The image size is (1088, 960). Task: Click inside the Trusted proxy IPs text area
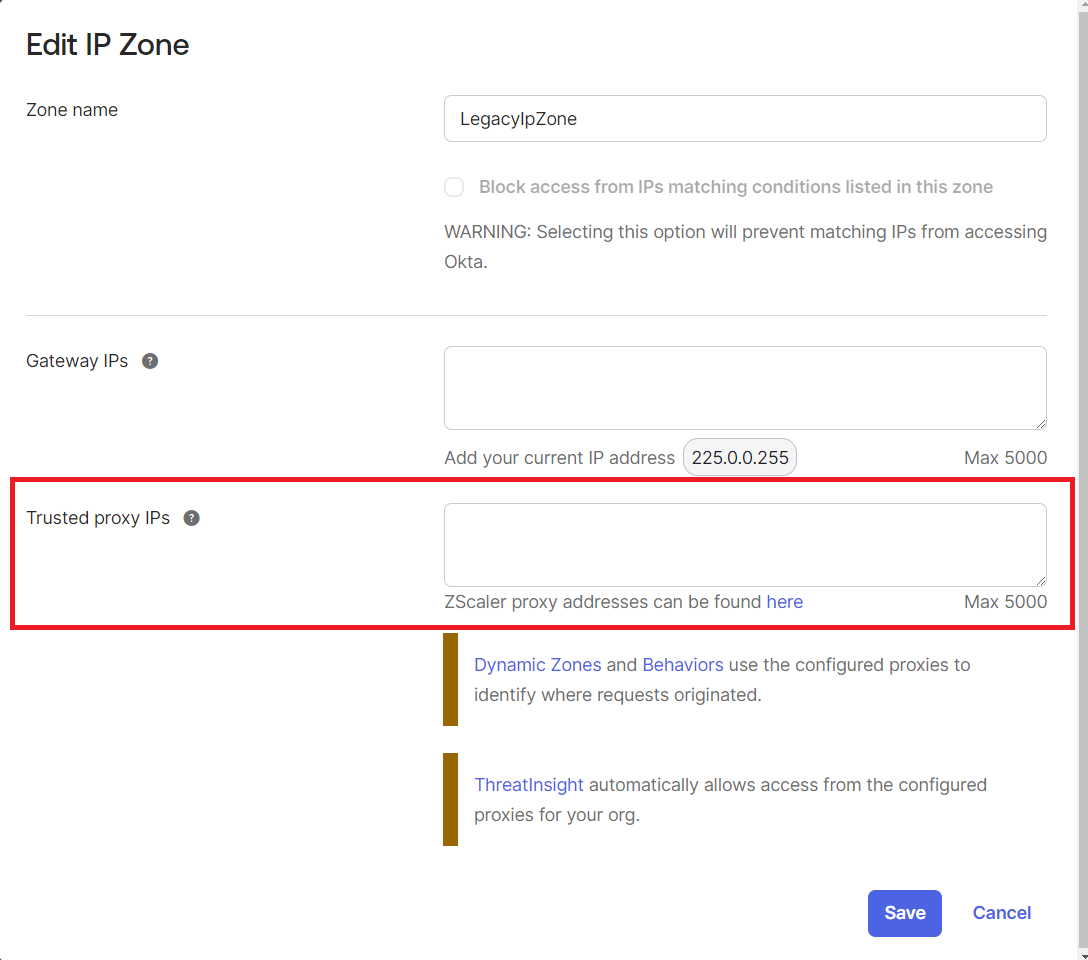point(745,545)
